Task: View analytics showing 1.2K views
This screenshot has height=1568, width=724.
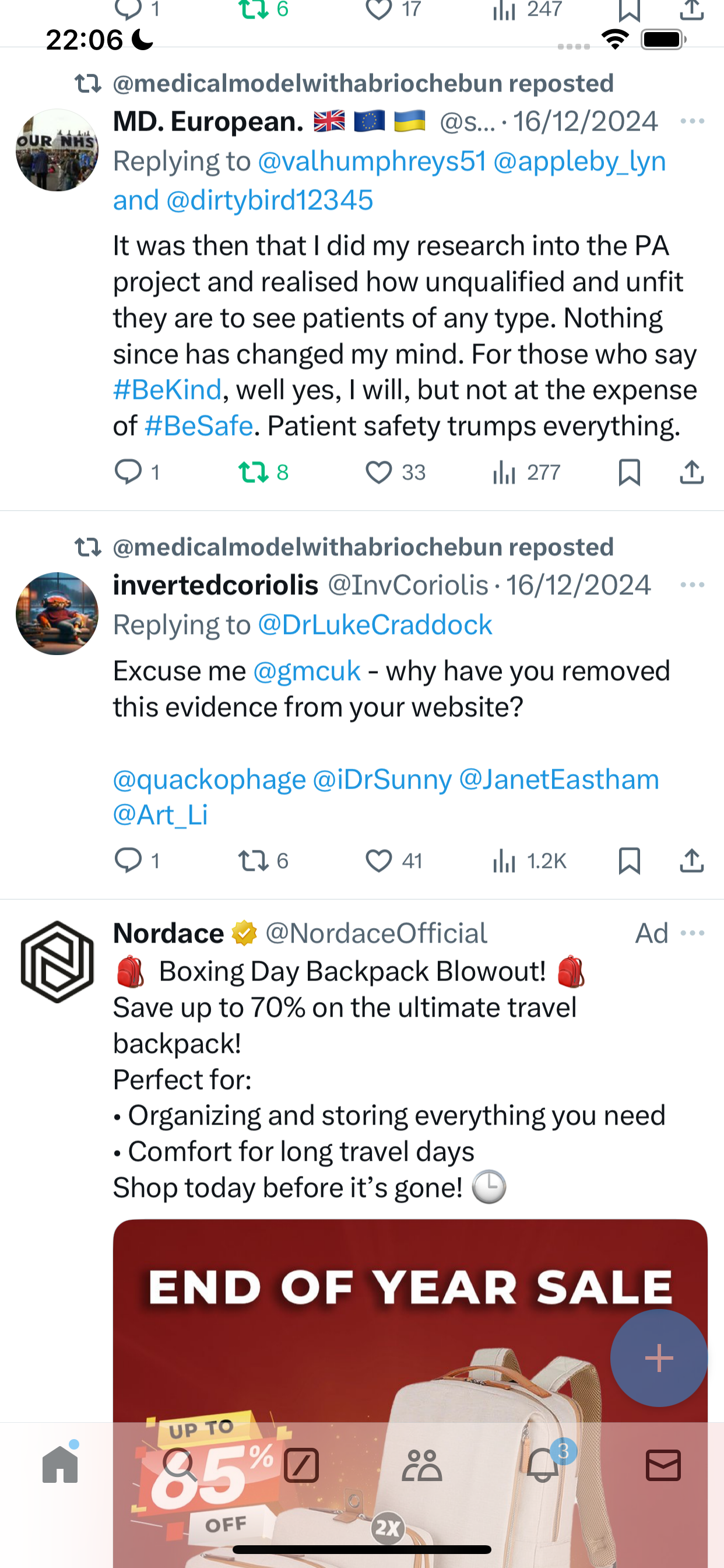Action: coord(528,862)
